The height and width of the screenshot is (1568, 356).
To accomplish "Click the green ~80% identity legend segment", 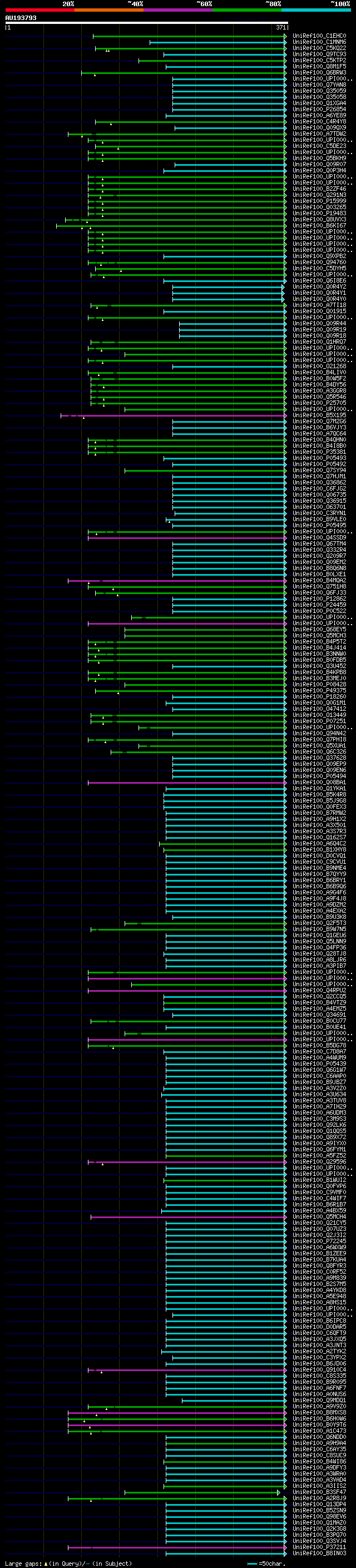I will coord(247,10).
